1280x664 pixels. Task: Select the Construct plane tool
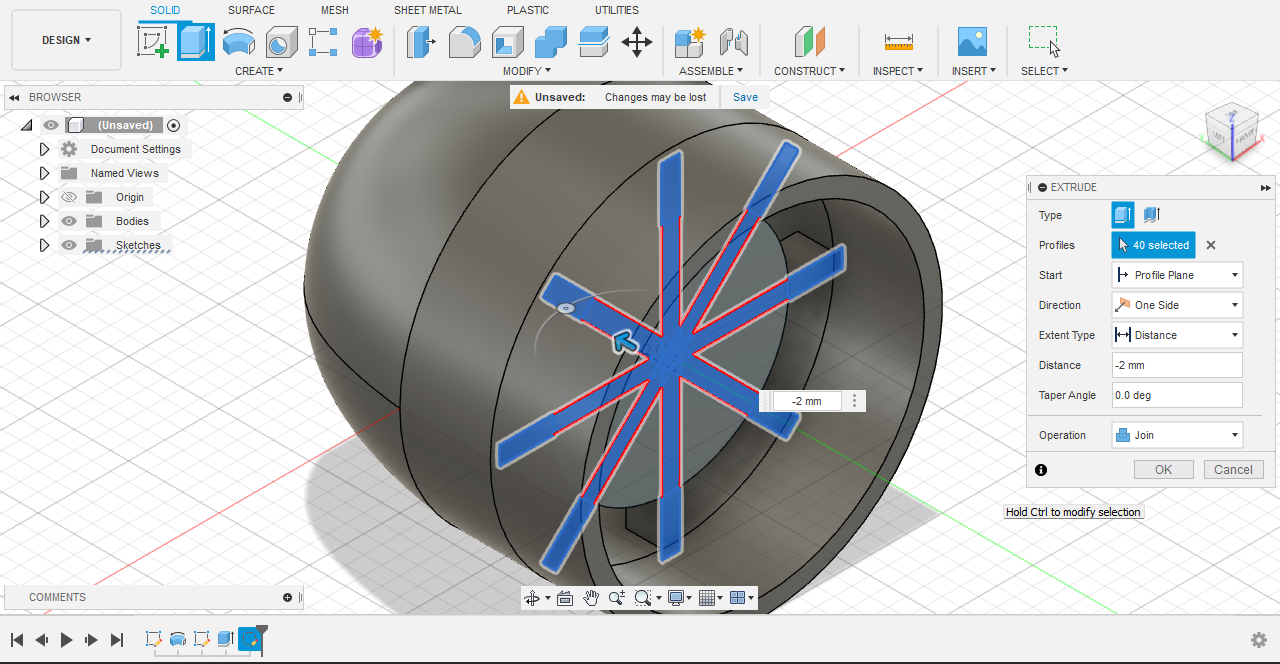coord(810,42)
